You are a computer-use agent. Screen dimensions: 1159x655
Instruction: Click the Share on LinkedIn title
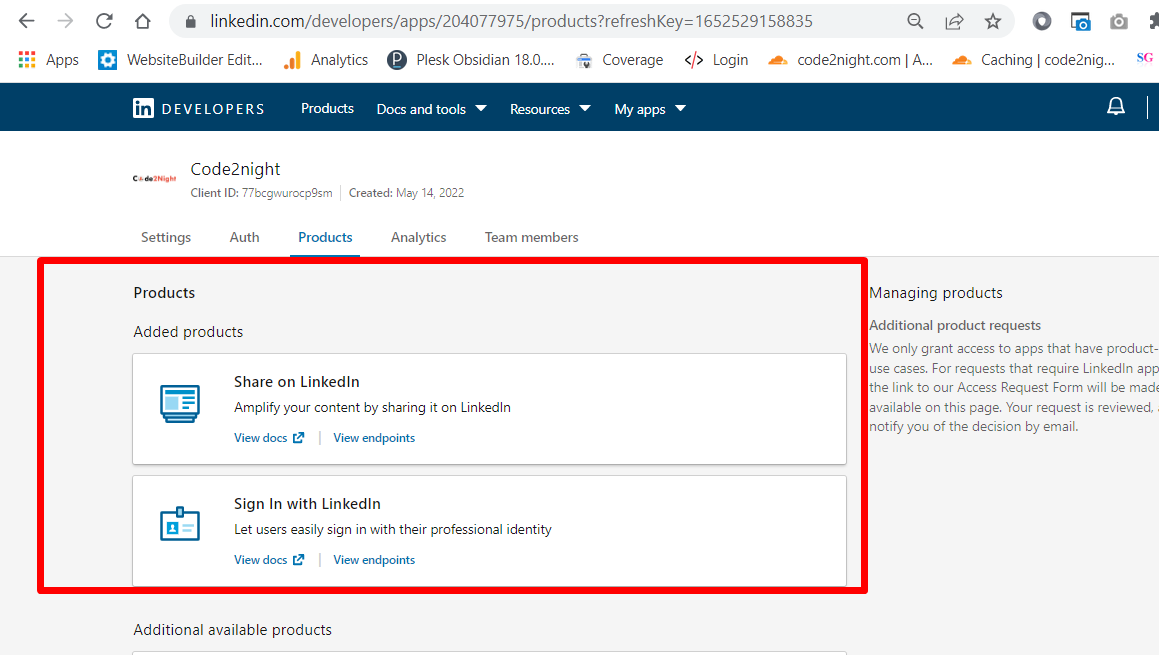(x=296, y=381)
